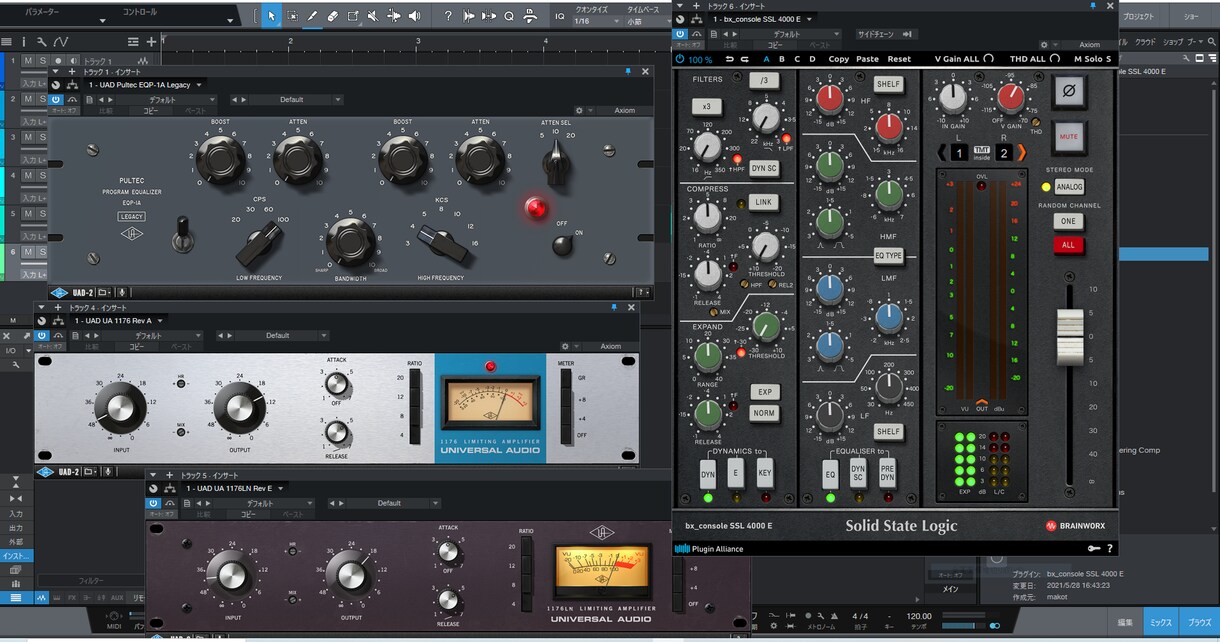This screenshot has height=642, width=1220.
Task: Click the page preset icon in Pultec window
Action: coord(87,100)
